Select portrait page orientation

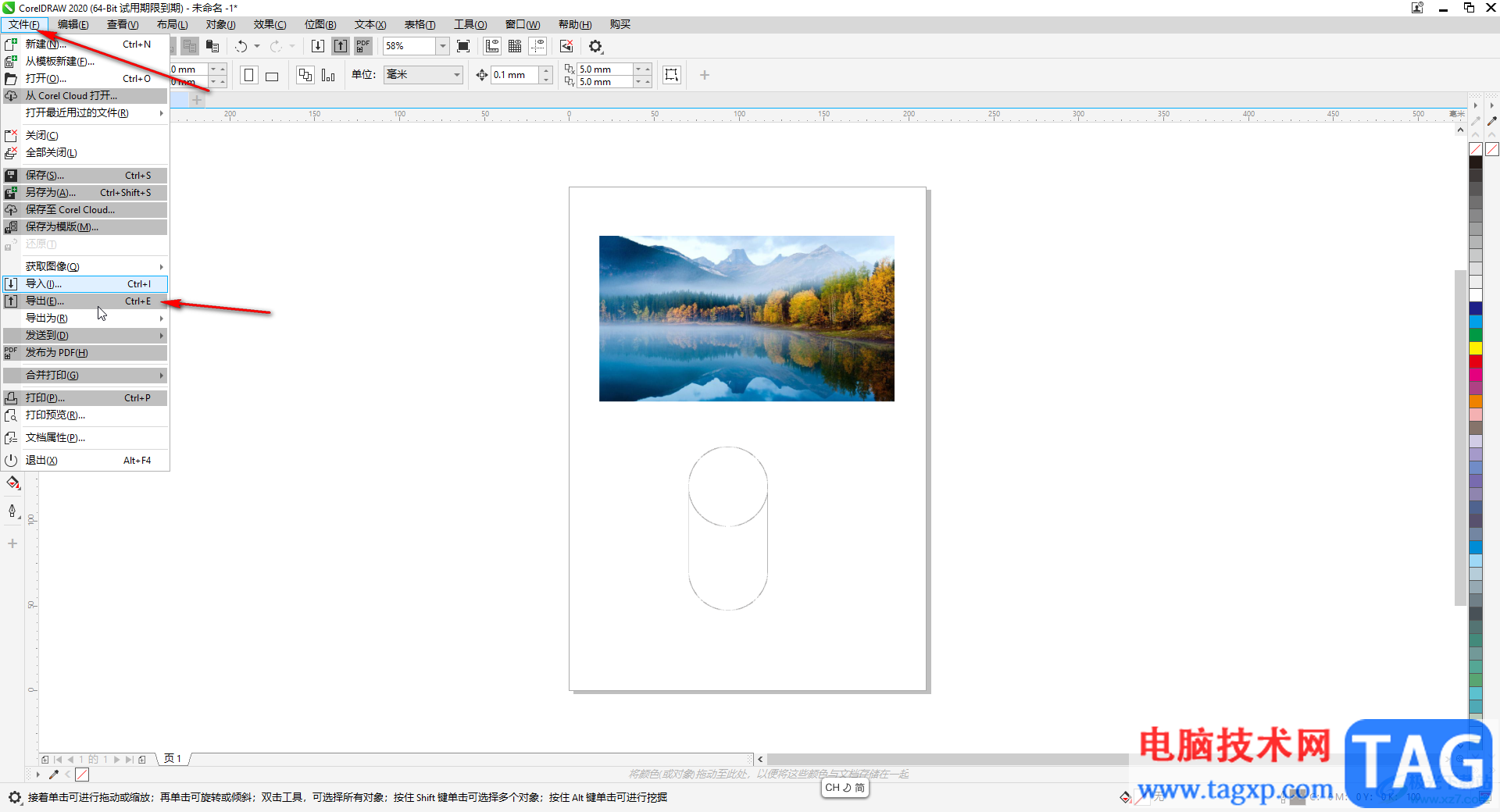tap(249, 75)
